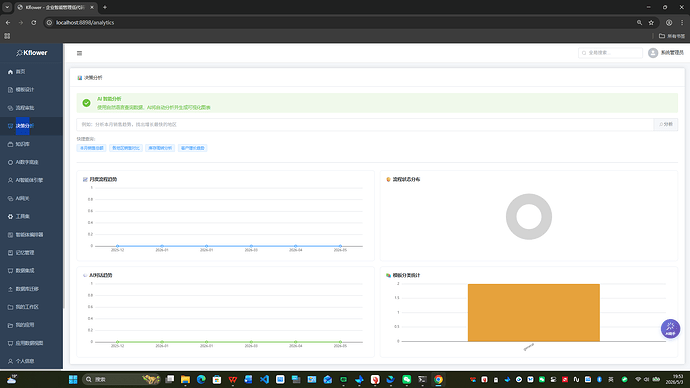690x388 pixels.
Task: Click the green check icon in AI banner
Action: click(x=86, y=103)
